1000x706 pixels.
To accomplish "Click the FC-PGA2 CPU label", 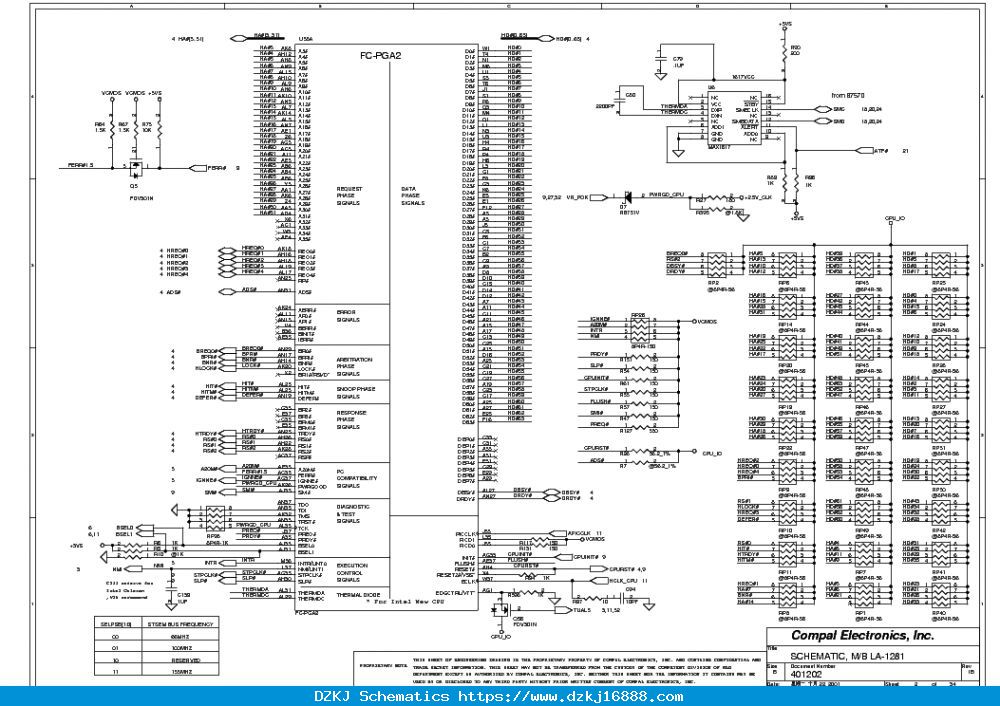I will coord(380,55).
